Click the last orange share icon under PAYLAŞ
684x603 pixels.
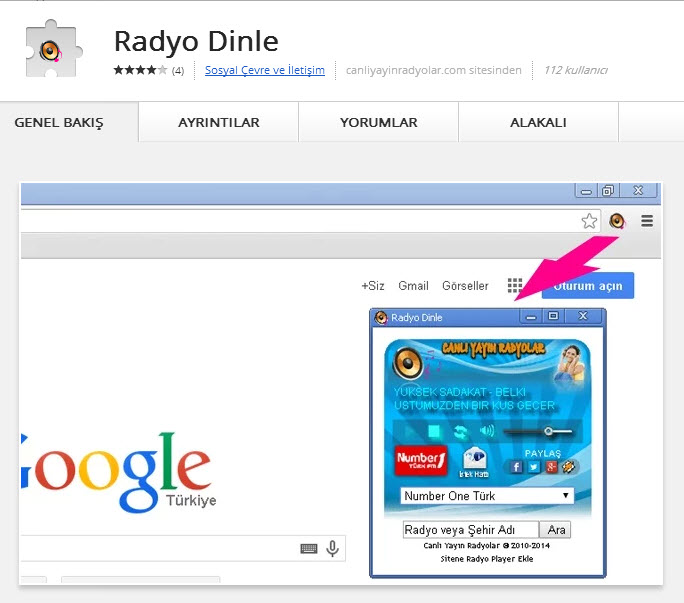tap(569, 467)
